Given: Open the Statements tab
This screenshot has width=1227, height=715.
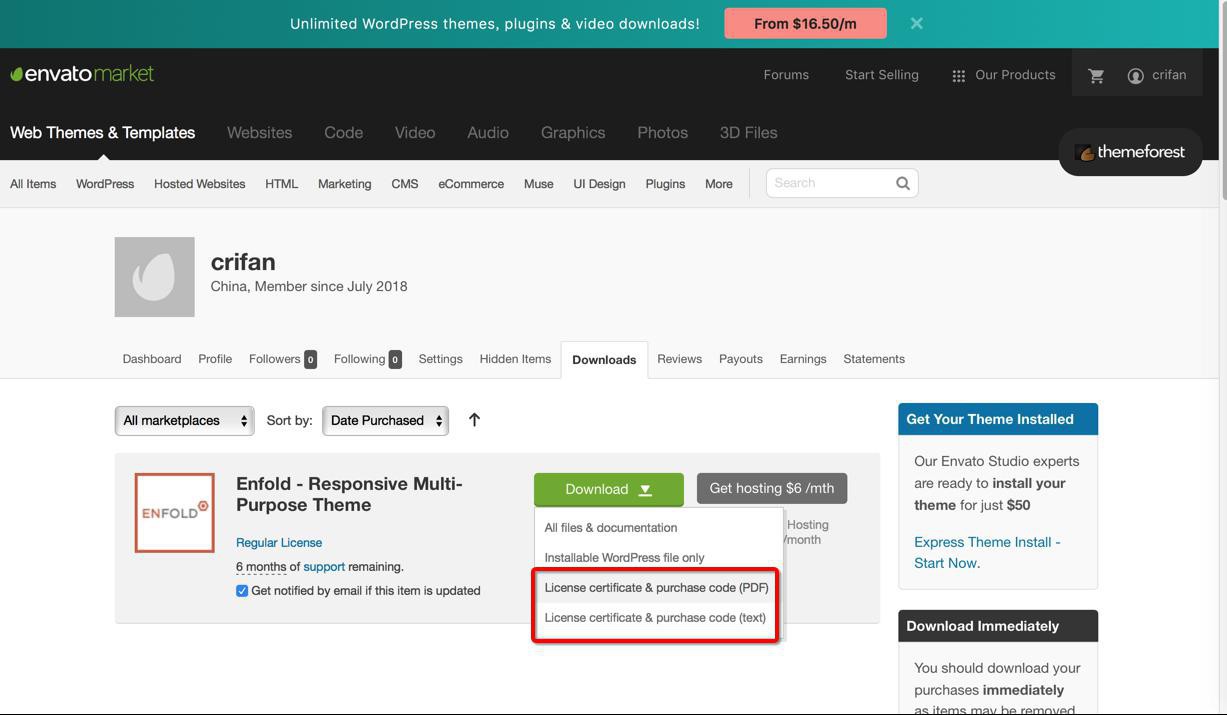Looking at the screenshot, I should pos(874,359).
